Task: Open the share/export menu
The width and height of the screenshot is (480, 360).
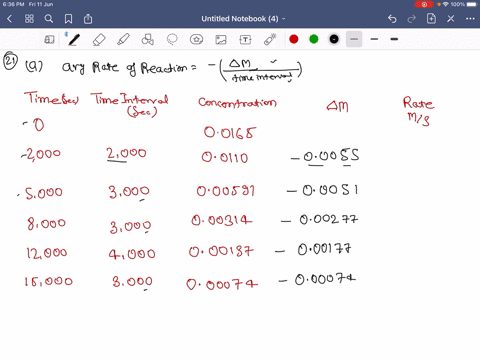Action: tap(88, 19)
